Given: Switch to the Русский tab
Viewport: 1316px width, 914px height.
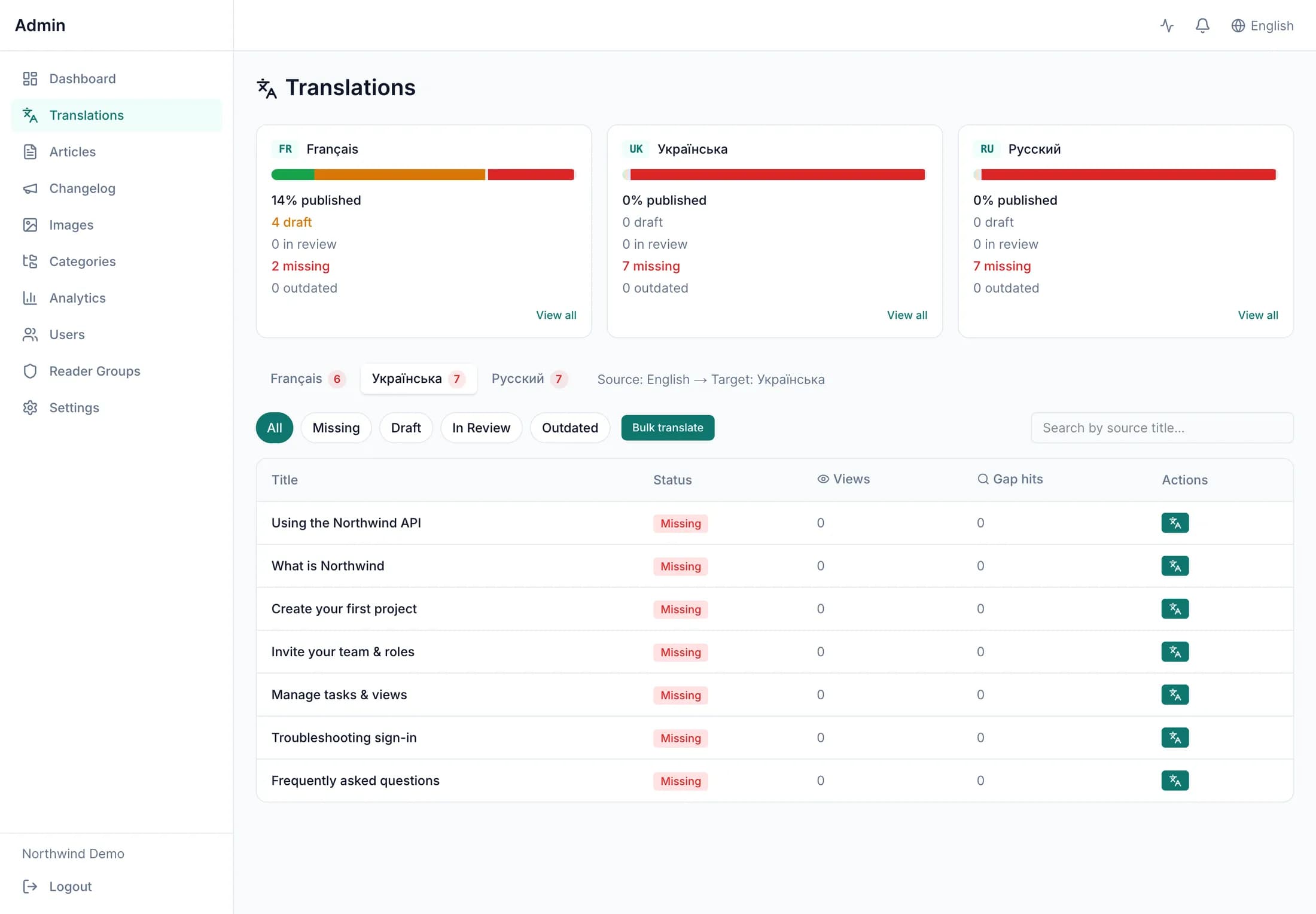Looking at the screenshot, I should (x=529, y=379).
